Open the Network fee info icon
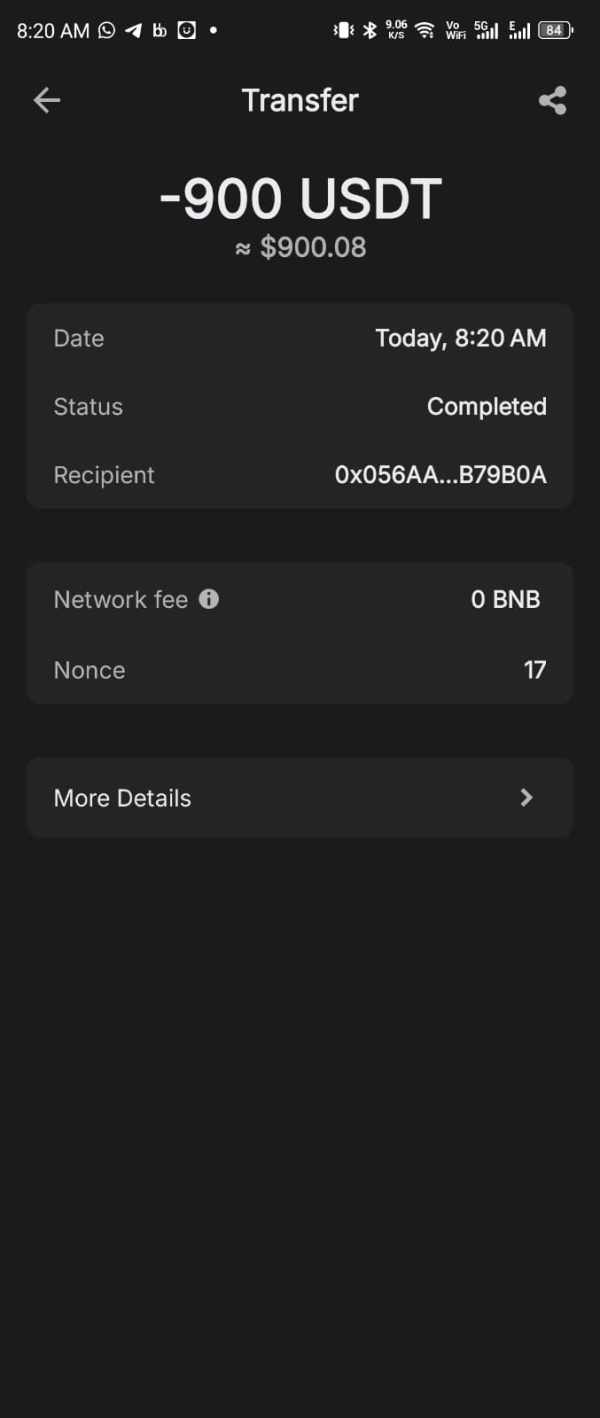600x1418 pixels. [209, 599]
